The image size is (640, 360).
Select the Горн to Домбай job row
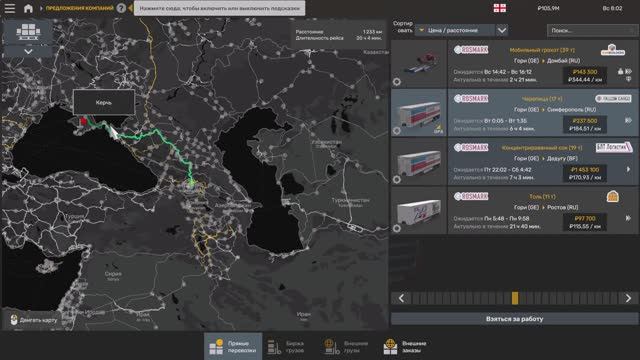[543, 64]
